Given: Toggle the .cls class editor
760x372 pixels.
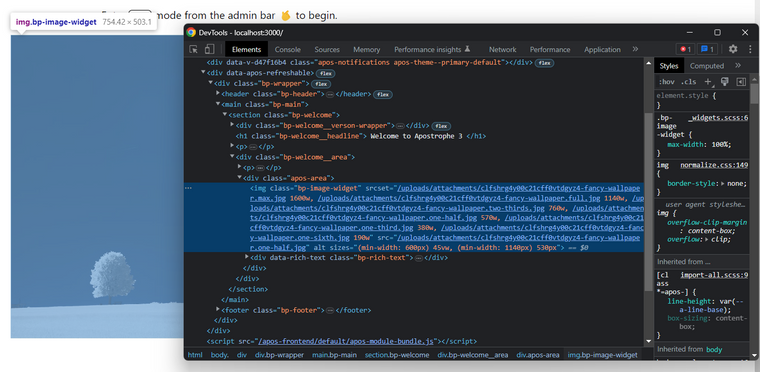Looking at the screenshot, I should 688,82.
